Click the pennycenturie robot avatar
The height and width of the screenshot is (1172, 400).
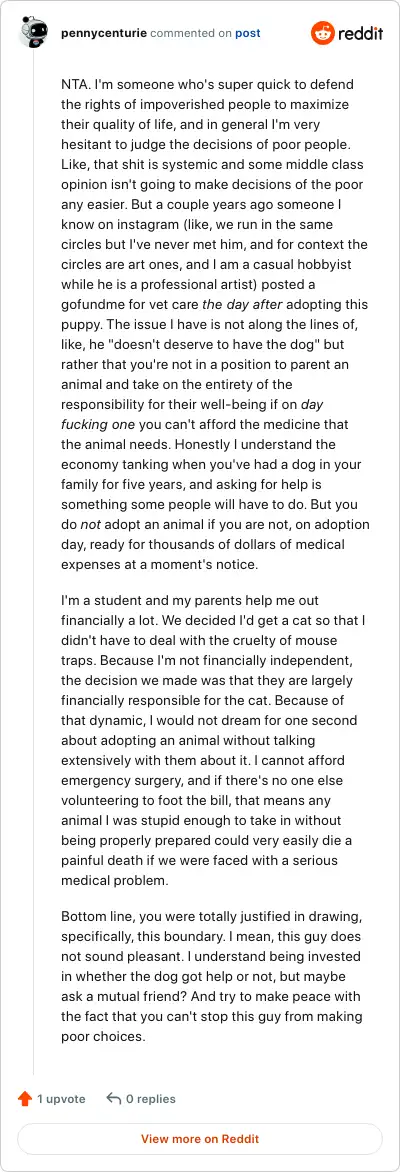[34, 33]
